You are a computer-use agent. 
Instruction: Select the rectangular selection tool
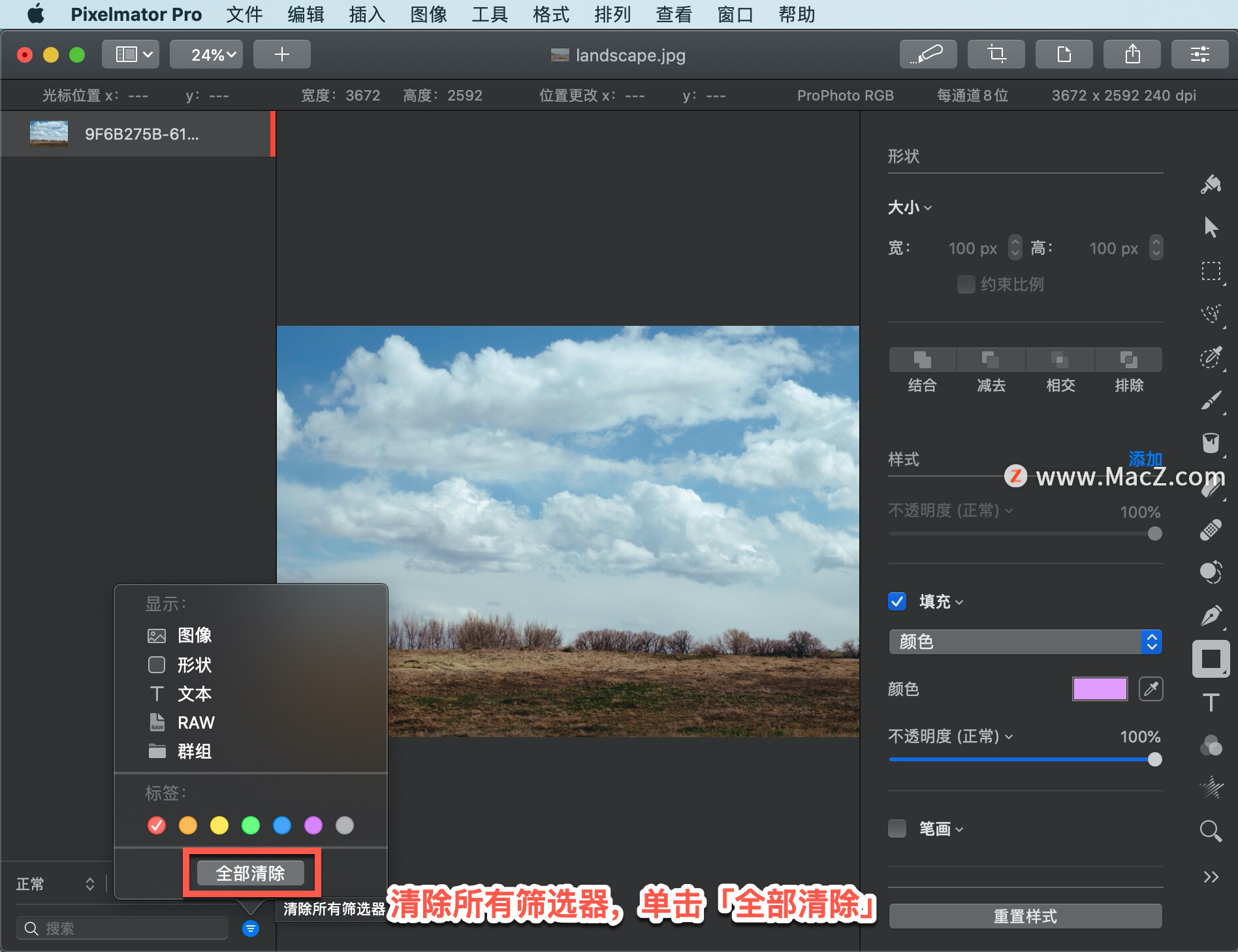1211,271
